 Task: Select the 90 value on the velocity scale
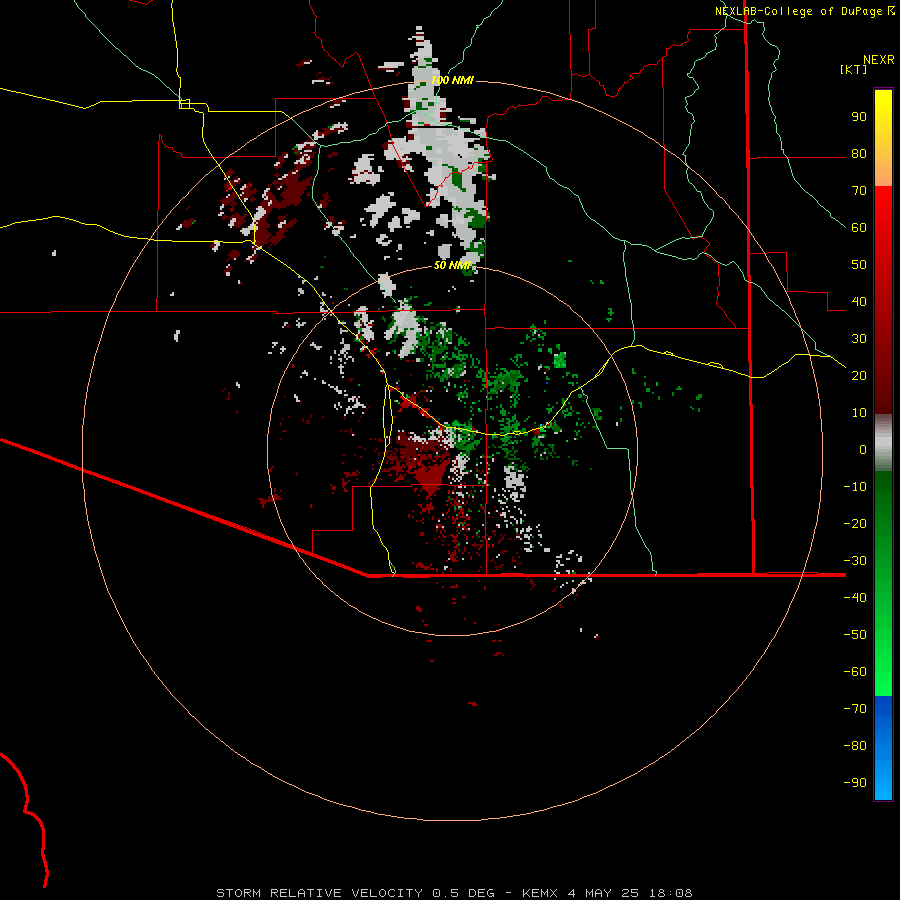(859, 117)
